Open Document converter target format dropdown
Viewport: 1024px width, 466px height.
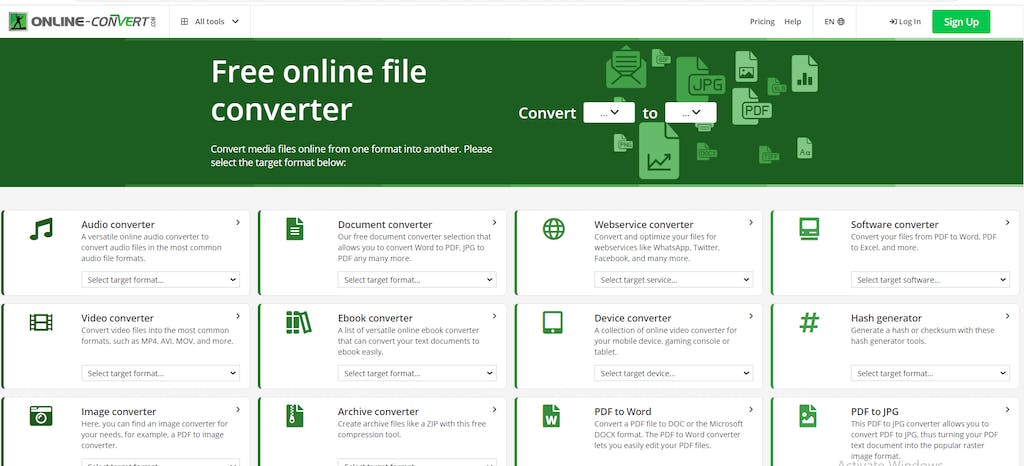pyautogui.click(x=417, y=280)
